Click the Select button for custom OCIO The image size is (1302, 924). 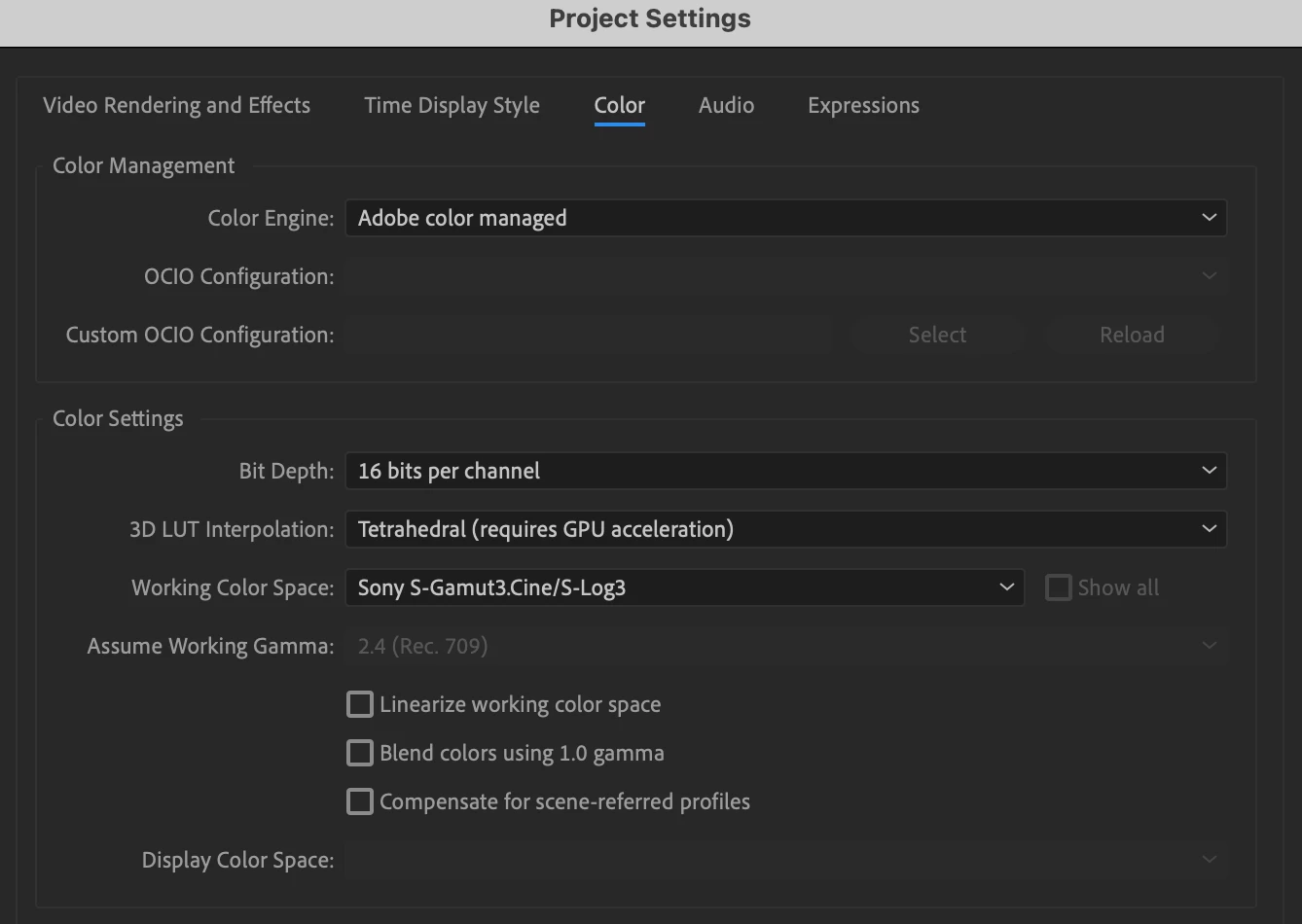[x=937, y=335]
